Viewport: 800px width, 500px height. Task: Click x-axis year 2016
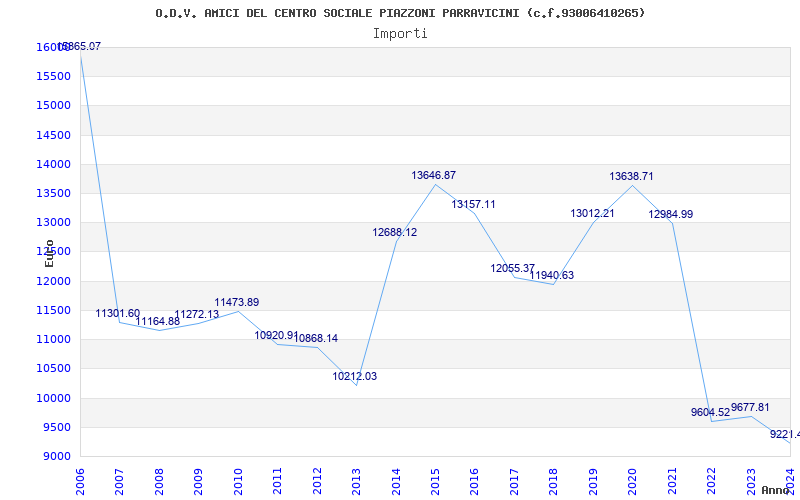(474, 481)
